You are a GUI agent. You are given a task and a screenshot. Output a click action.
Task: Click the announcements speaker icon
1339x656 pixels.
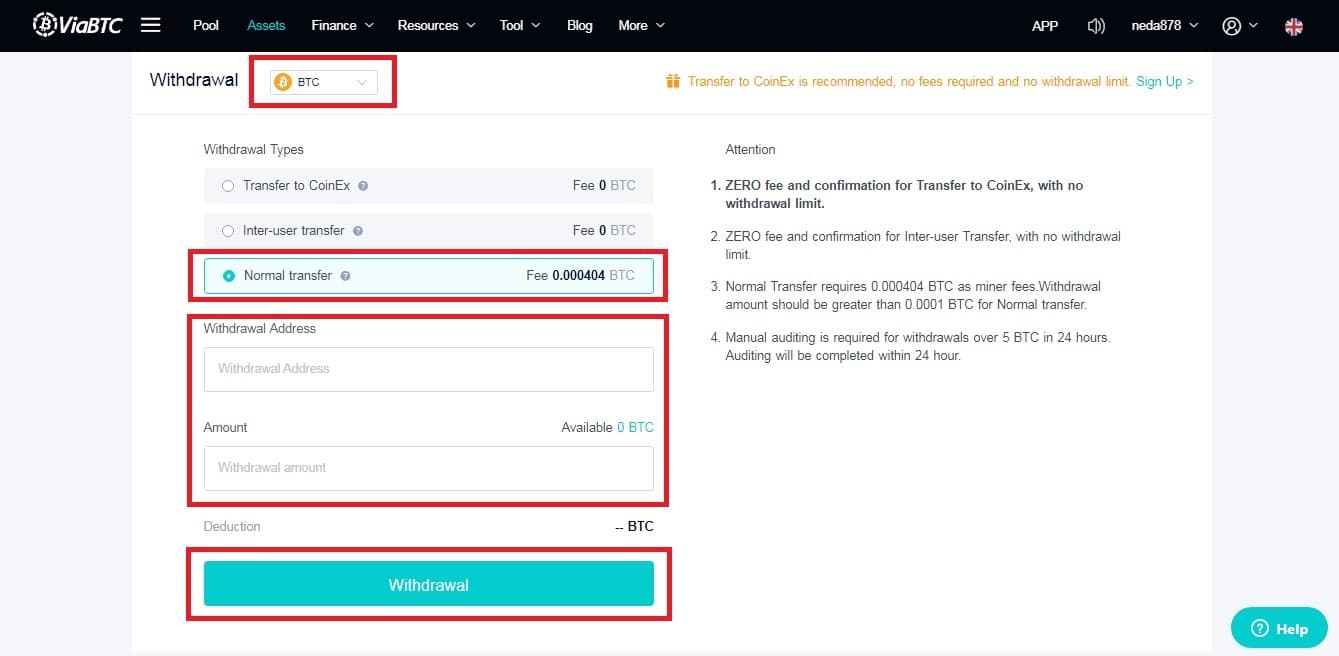pos(1096,26)
